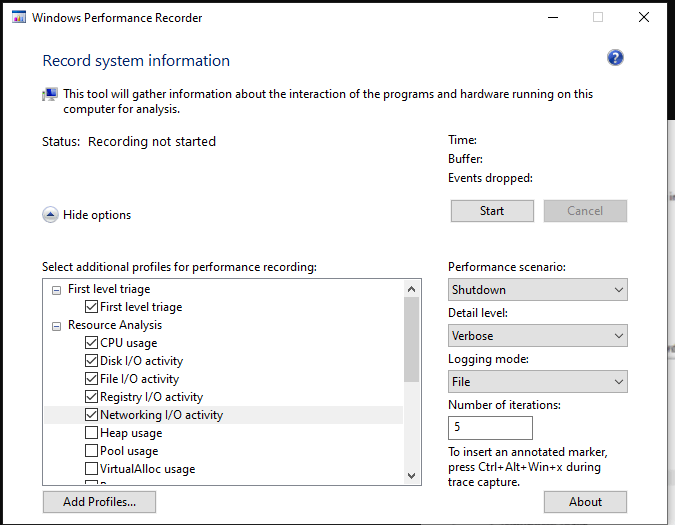Minimize the Windows Performance Recorder window
Image resolution: width=675 pixels, height=525 pixels.
point(553,18)
